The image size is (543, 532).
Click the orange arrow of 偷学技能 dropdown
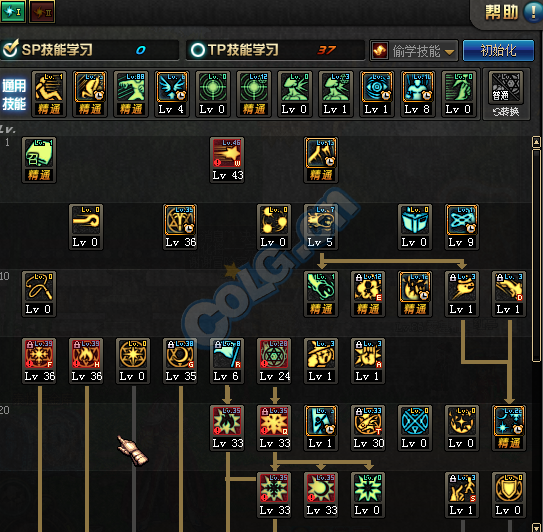pos(449,52)
